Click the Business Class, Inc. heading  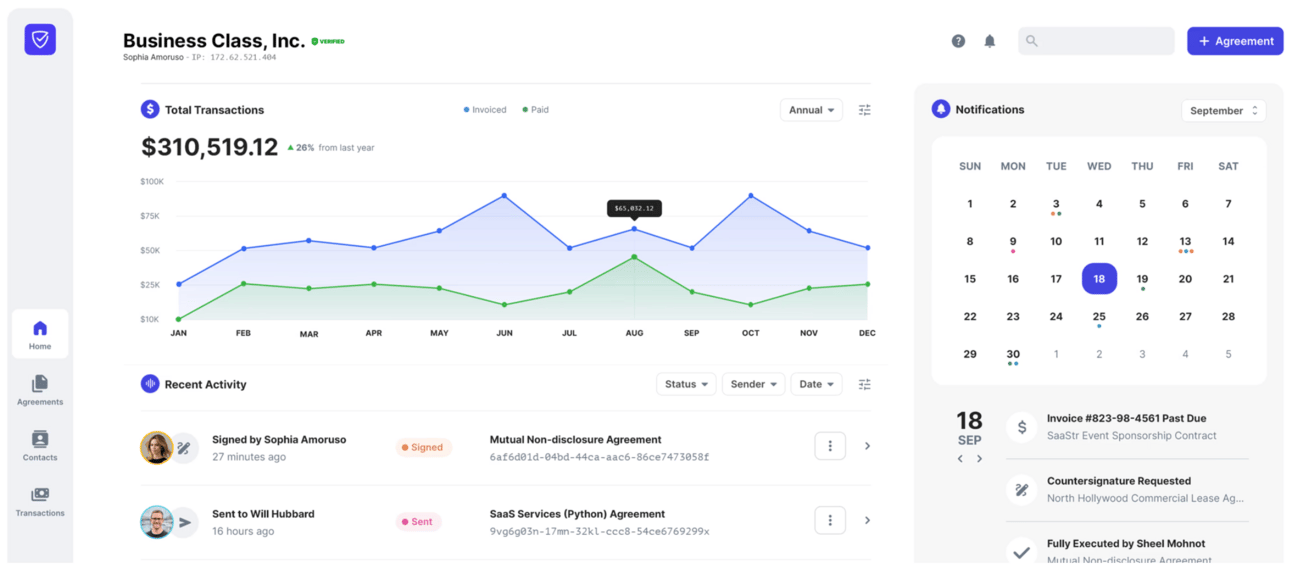tap(214, 41)
